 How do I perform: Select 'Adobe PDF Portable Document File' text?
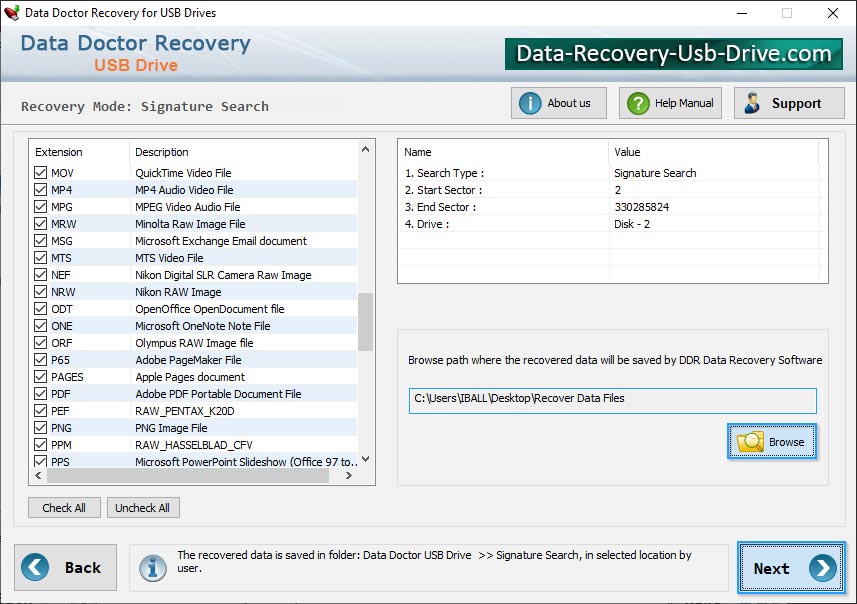pos(218,394)
